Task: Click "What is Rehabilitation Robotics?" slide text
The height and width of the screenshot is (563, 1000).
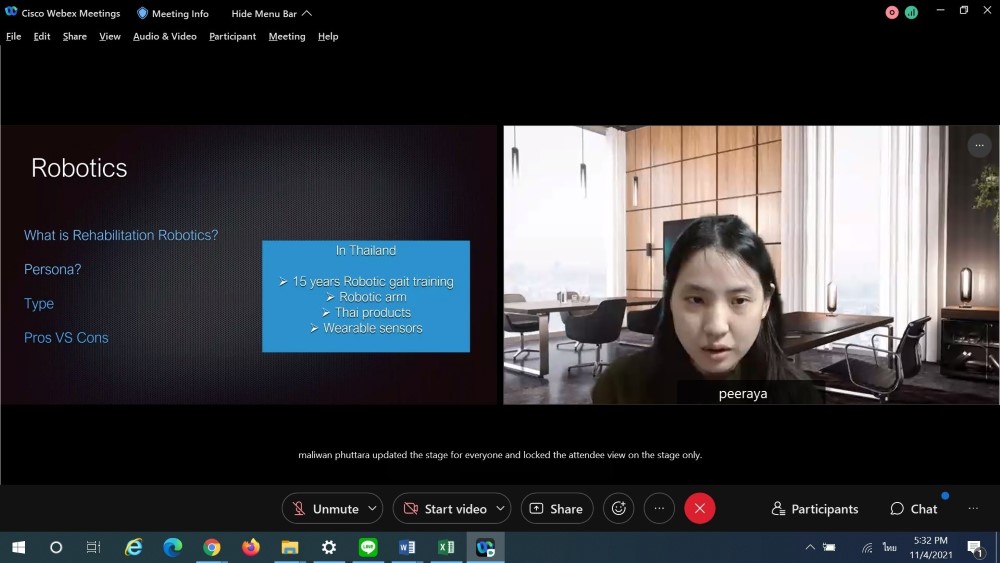Action: [121, 235]
